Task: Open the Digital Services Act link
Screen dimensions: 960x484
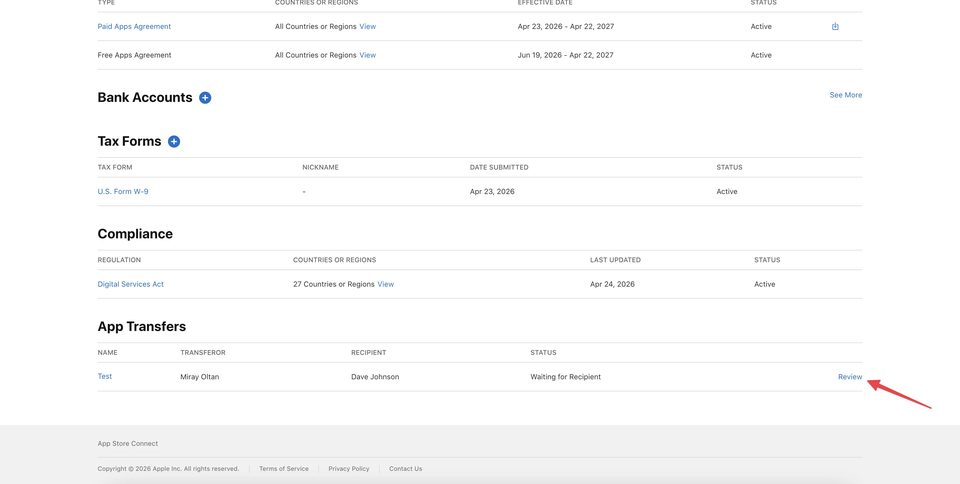Action: point(130,284)
